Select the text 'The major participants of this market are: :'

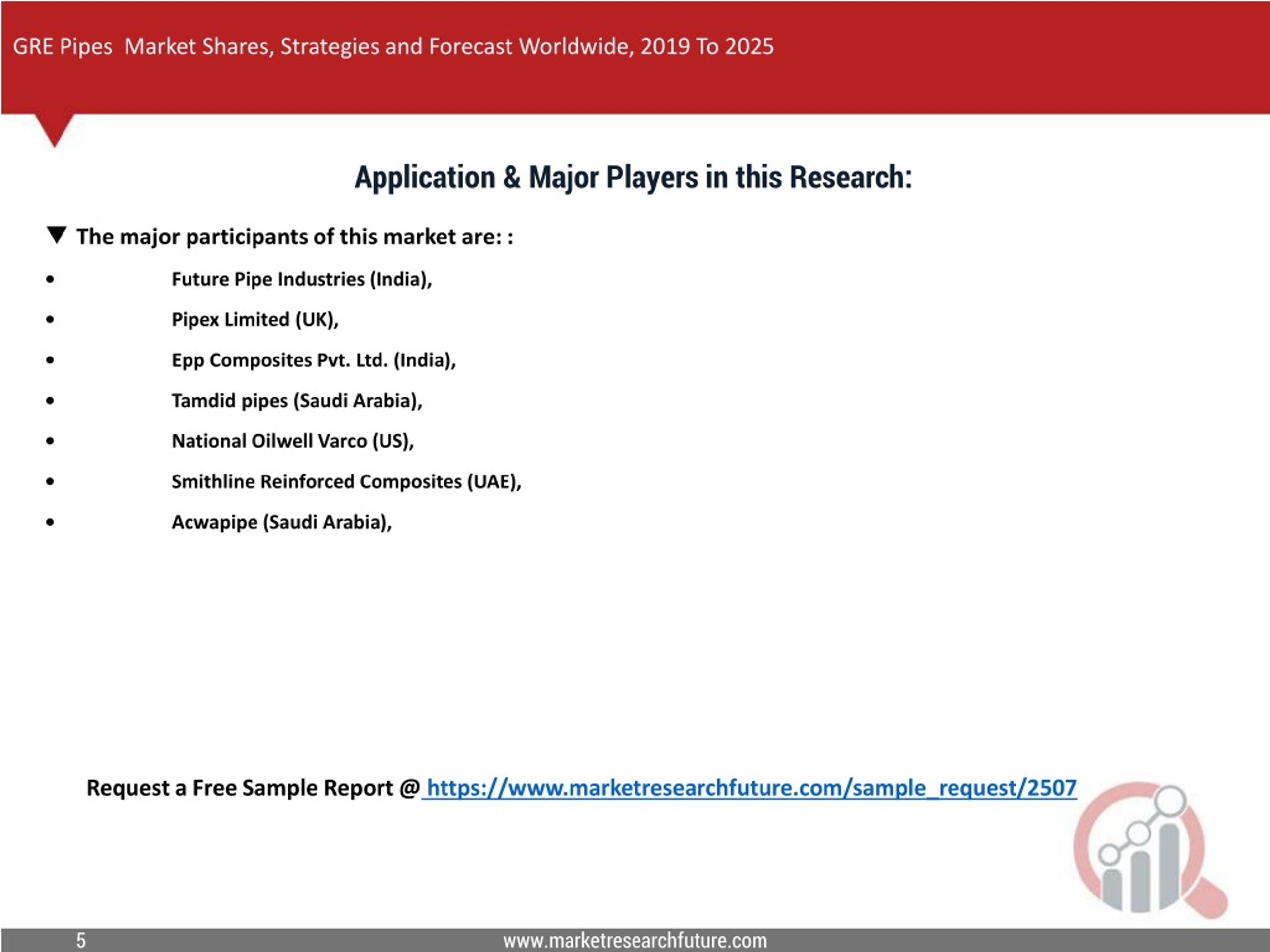tap(295, 237)
